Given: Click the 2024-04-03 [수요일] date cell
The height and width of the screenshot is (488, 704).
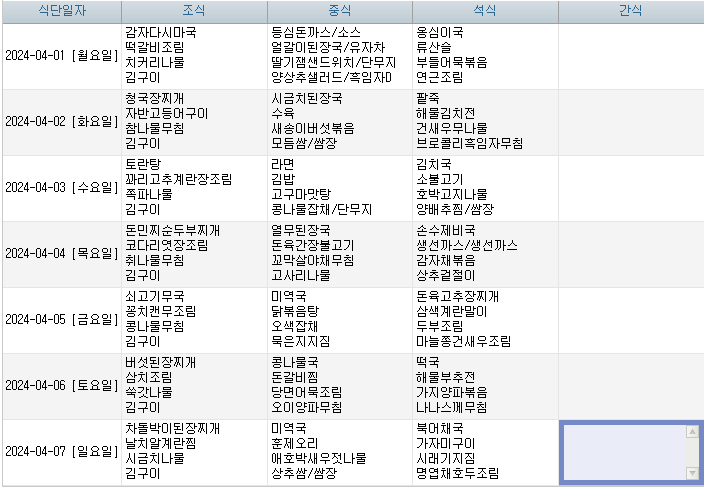Looking at the screenshot, I should click(61, 188).
